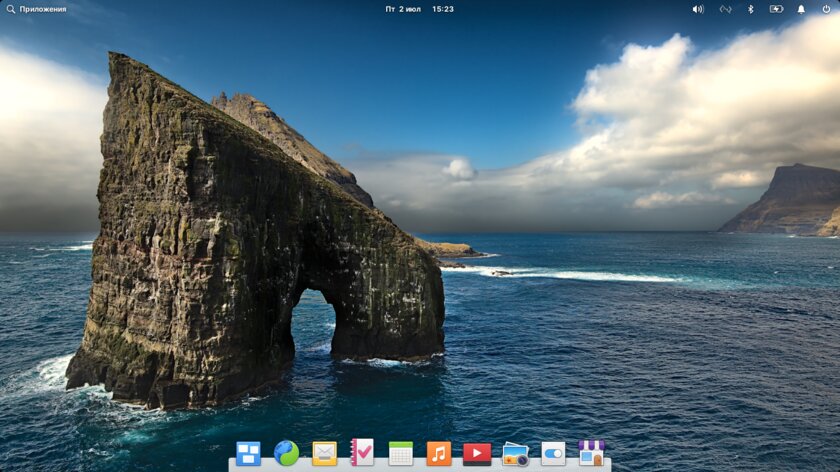
Task: Launch AppCenter store from the dock
Action: point(591,454)
